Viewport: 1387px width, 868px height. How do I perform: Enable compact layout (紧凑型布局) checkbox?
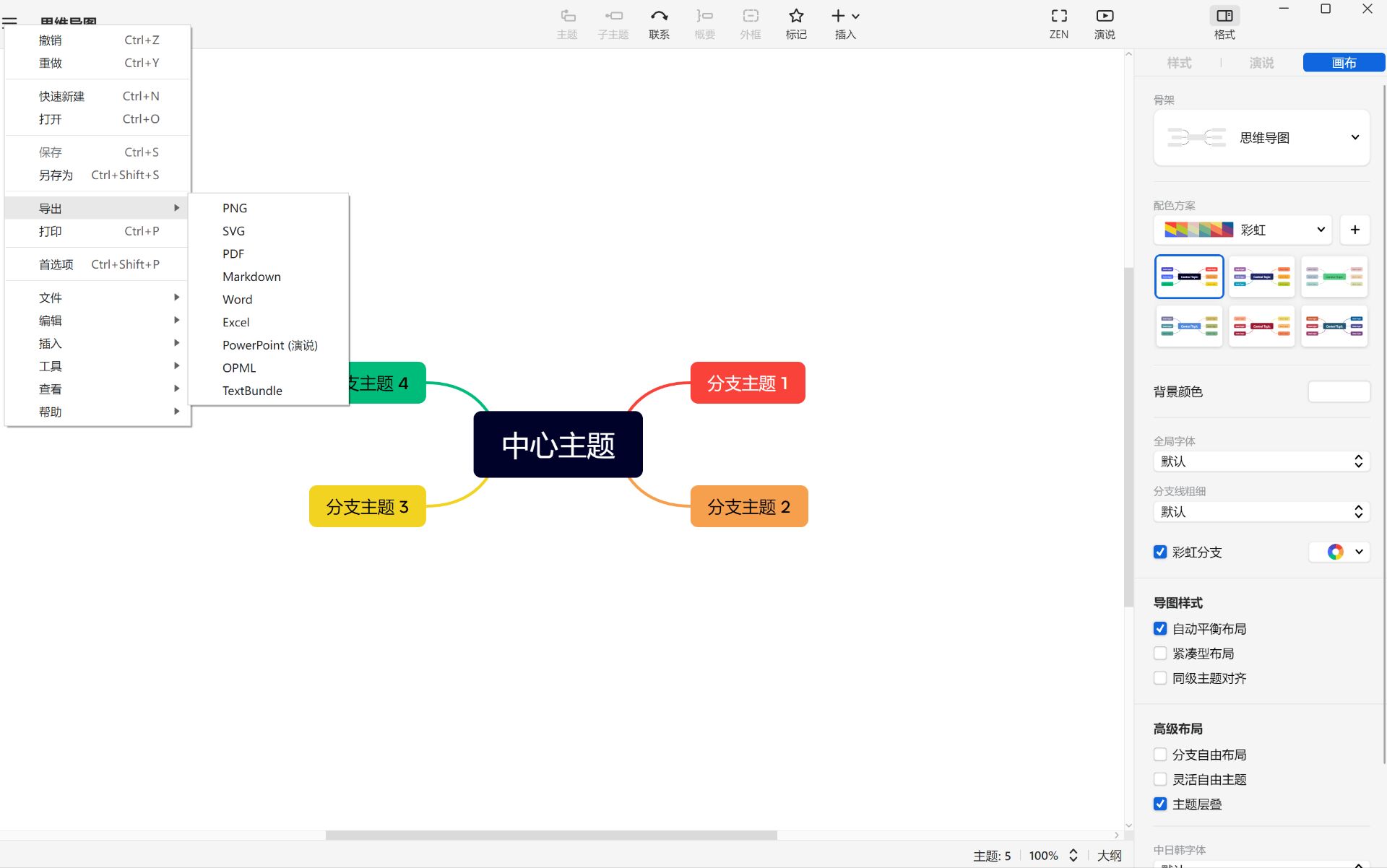[1160, 653]
